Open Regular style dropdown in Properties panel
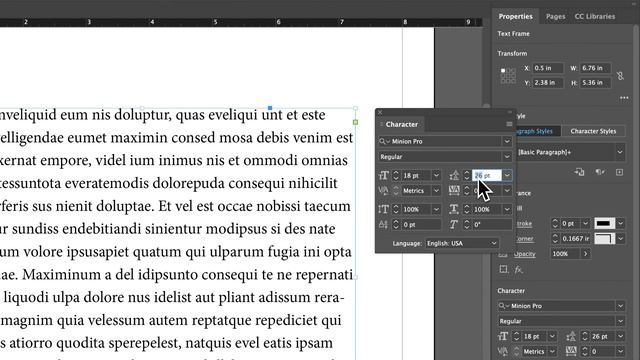The height and width of the screenshot is (360, 640). [620, 321]
